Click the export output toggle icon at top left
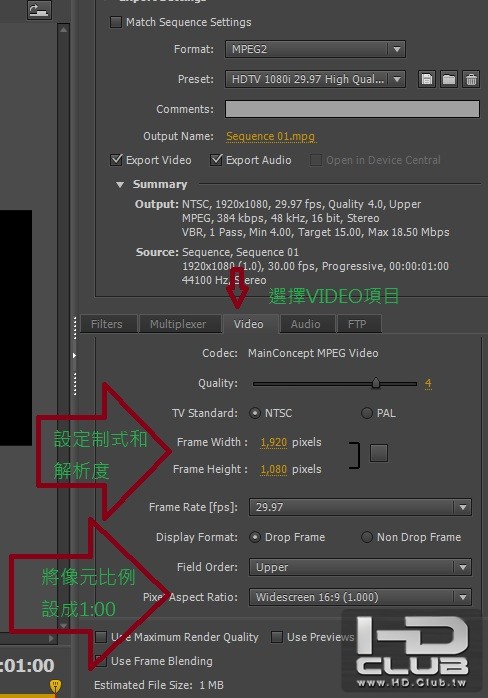This screenshot has height=698, width=488. pos(39,10)
